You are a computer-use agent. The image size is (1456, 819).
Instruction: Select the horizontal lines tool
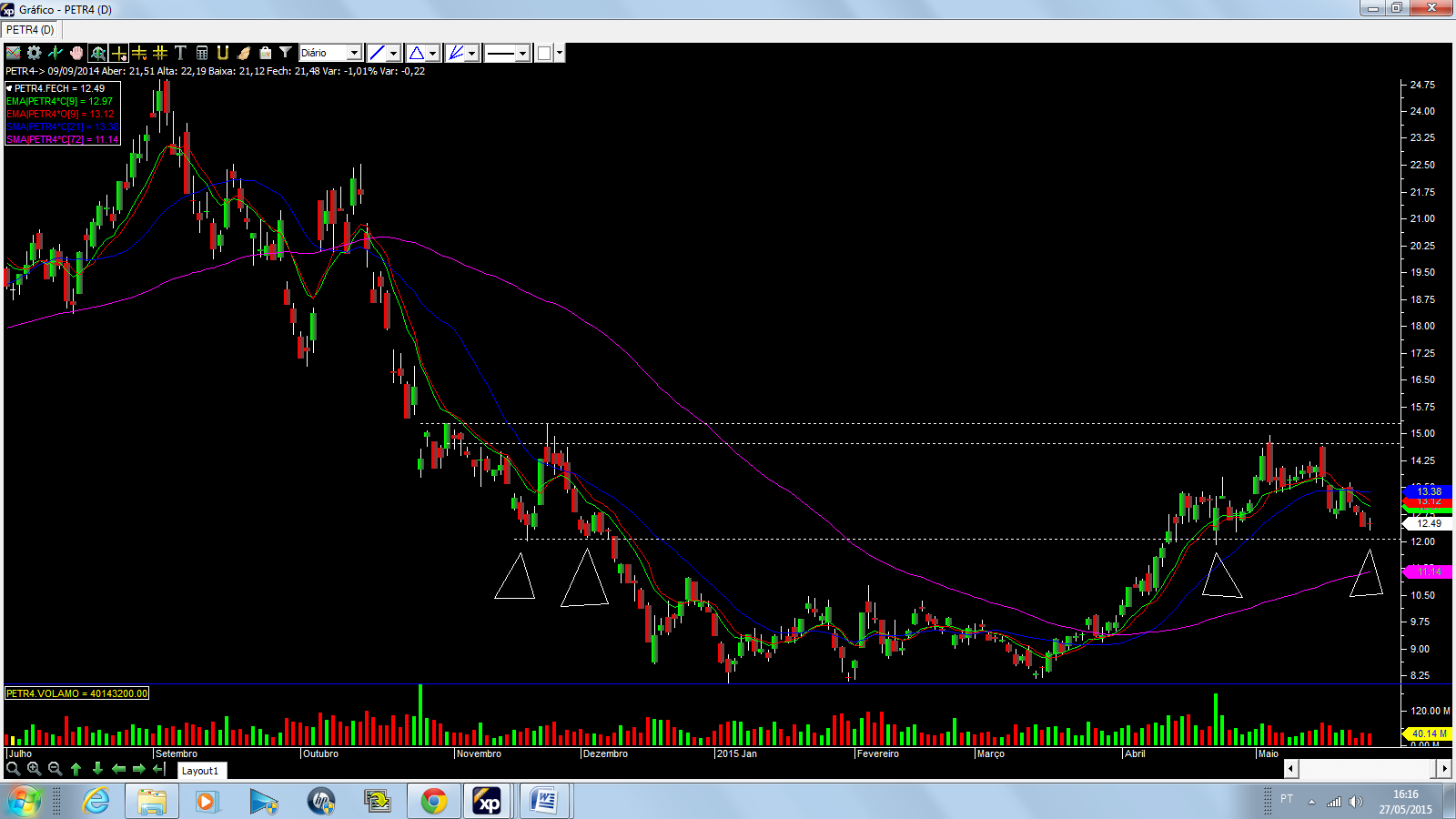tap(139, 53)
